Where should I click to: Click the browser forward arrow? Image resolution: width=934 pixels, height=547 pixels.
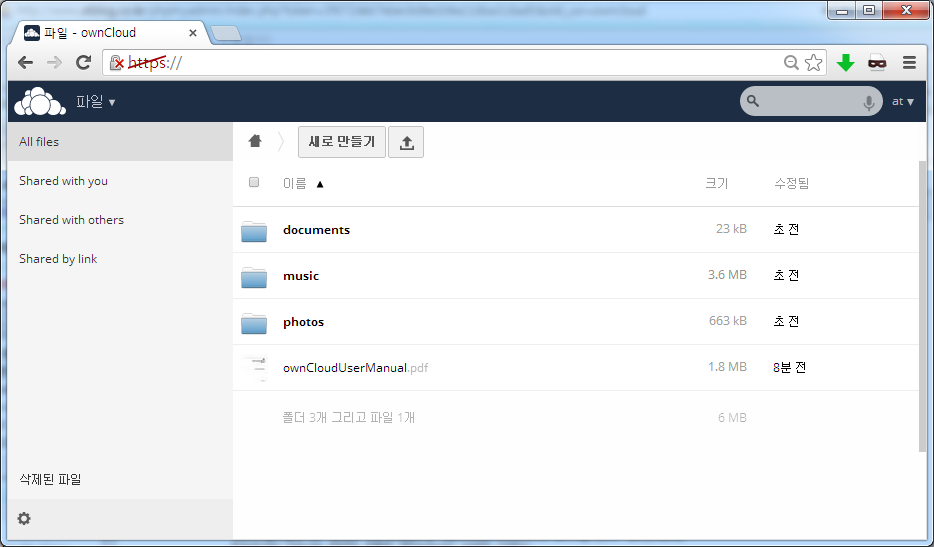(54, 63)
